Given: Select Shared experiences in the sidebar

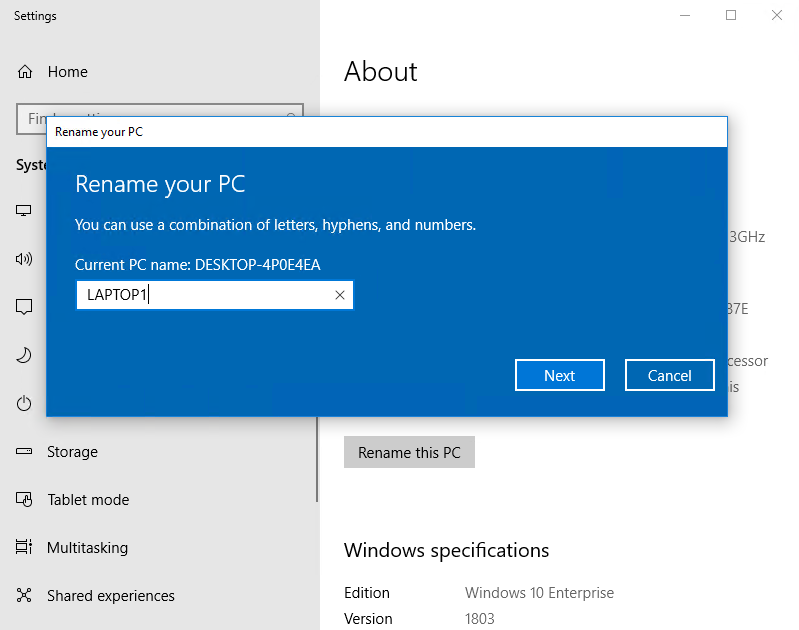Looking at the screenshot, I should [110, 596].
